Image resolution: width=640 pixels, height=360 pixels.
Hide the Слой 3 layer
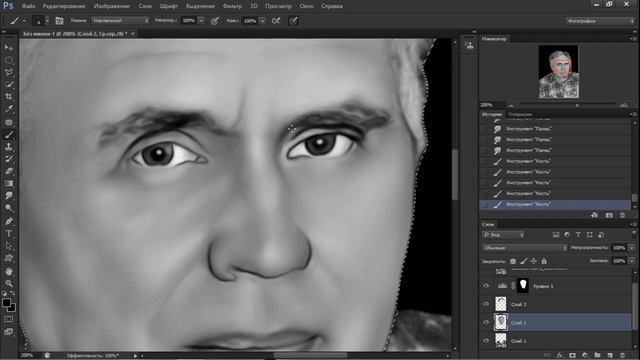pos(486,304)
